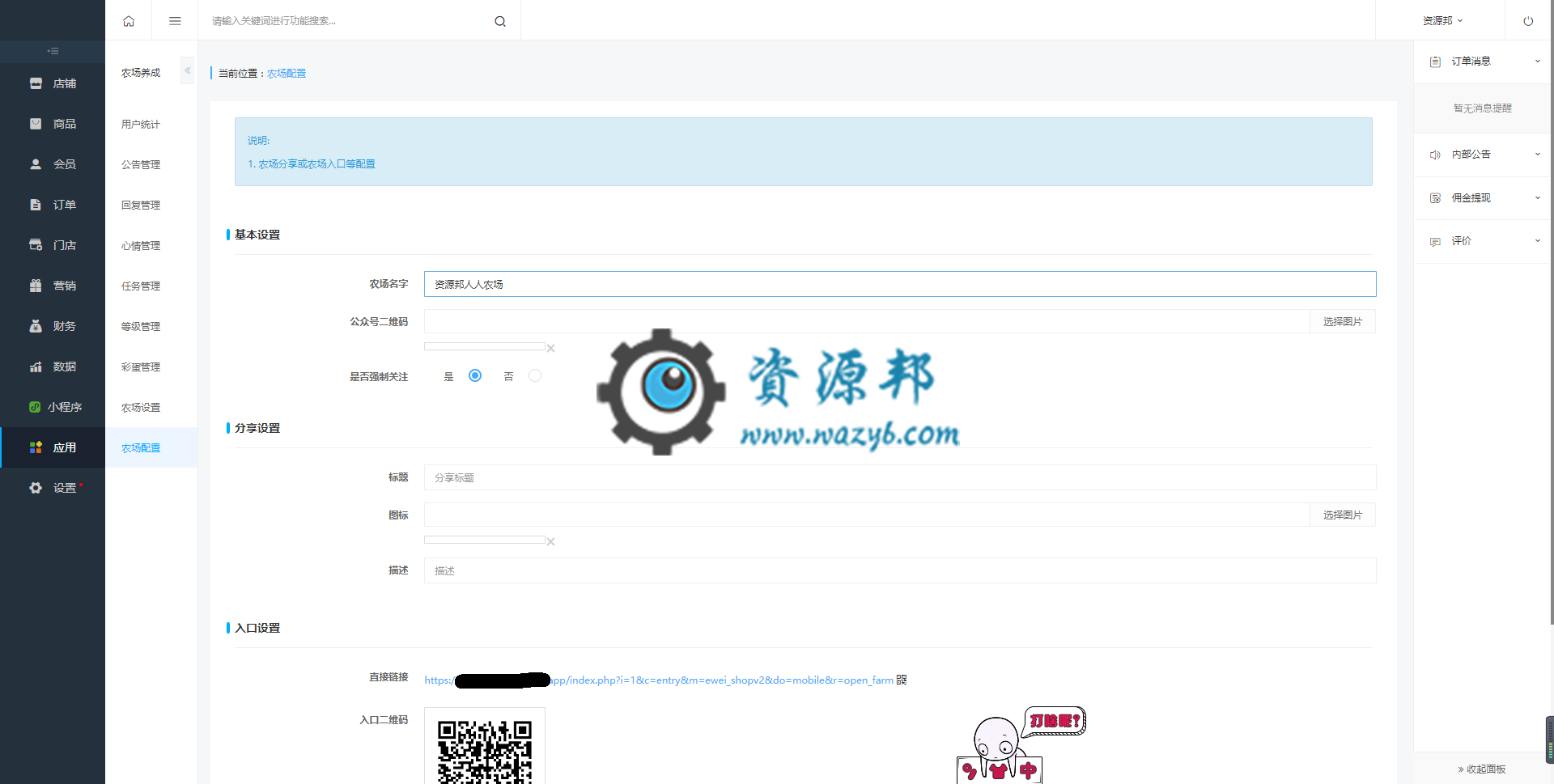Open the 资源邦 account dropdown

pos(1442,21)
